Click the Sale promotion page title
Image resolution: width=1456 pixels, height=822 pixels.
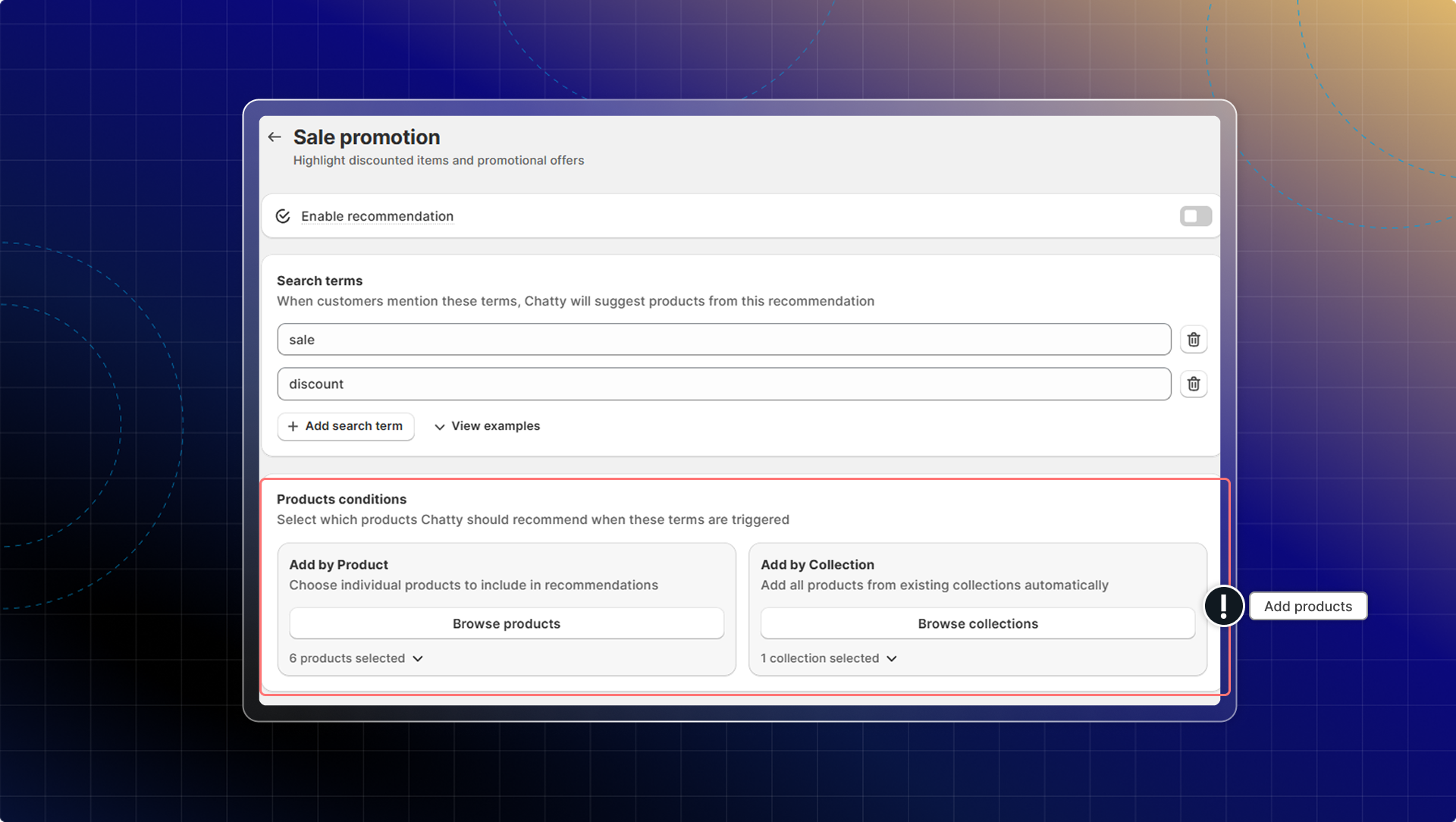[366, 137]
